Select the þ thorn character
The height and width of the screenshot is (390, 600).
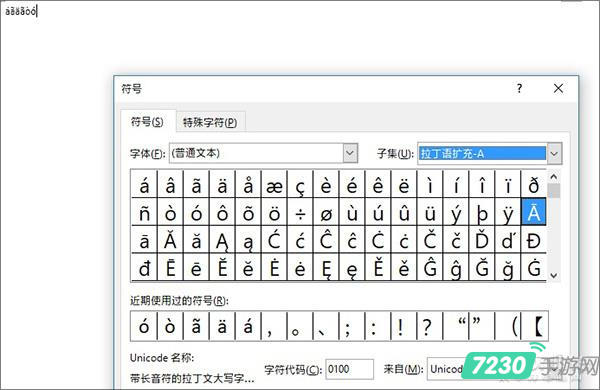(x=482, y=212)
